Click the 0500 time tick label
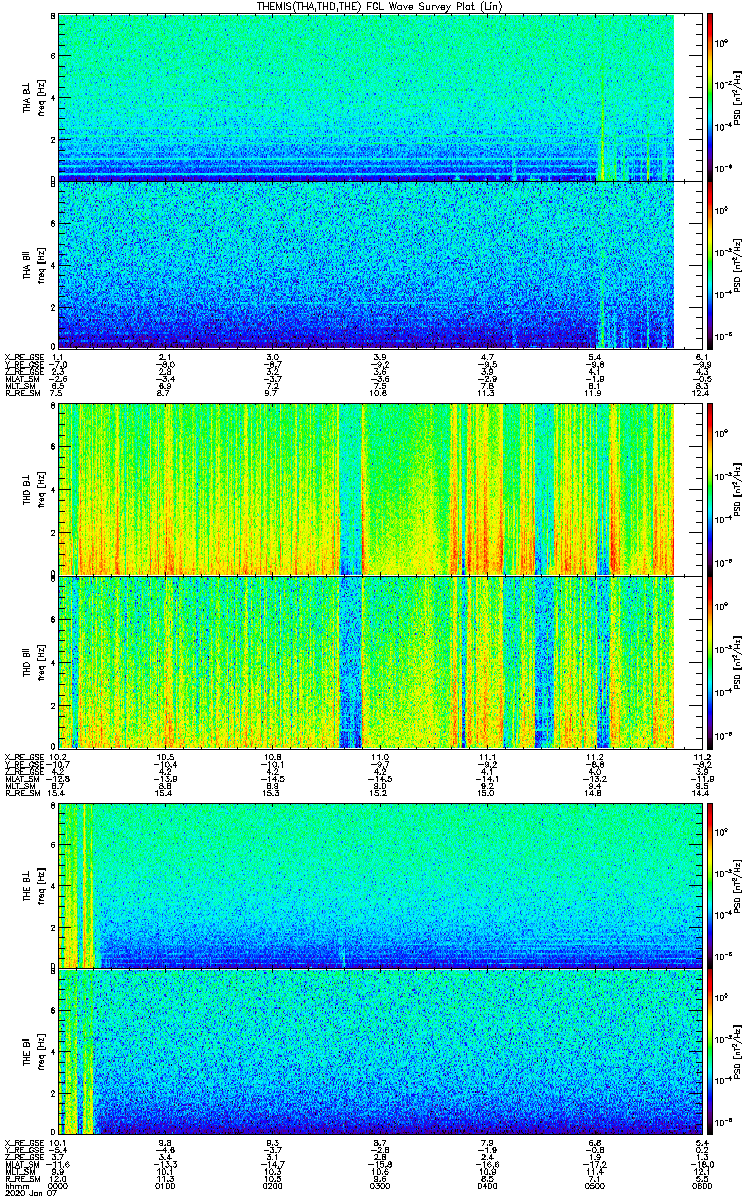Viewport: 750px width, 1200px height. point(595,1186)
